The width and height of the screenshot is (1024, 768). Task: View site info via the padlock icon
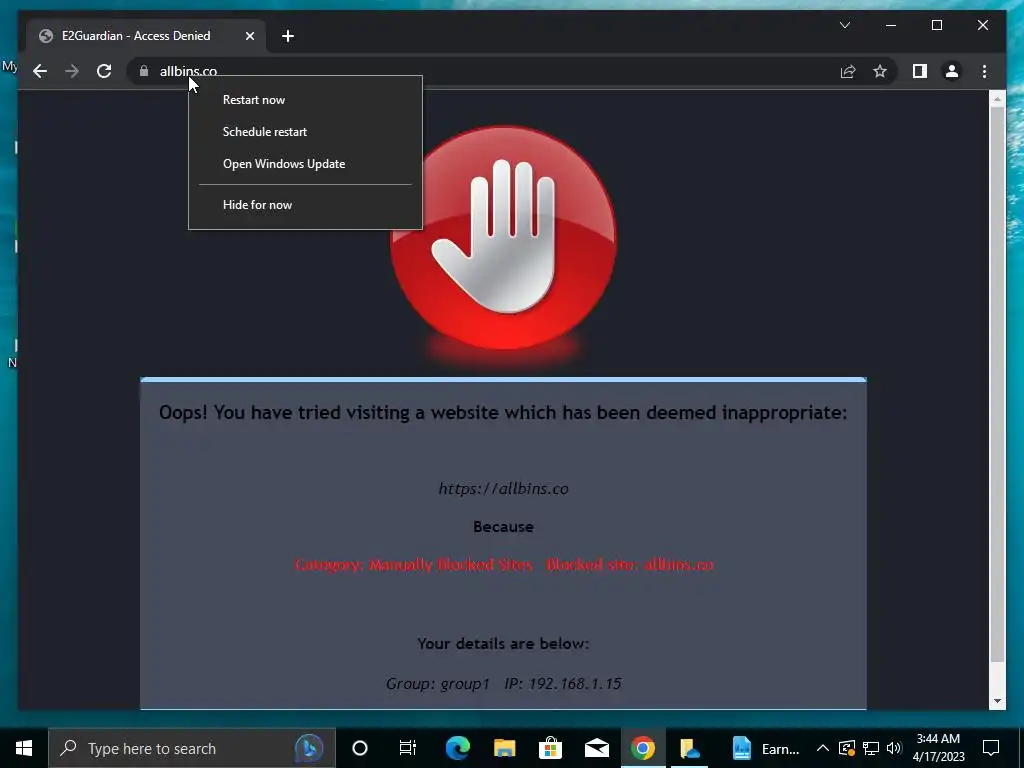144,71
